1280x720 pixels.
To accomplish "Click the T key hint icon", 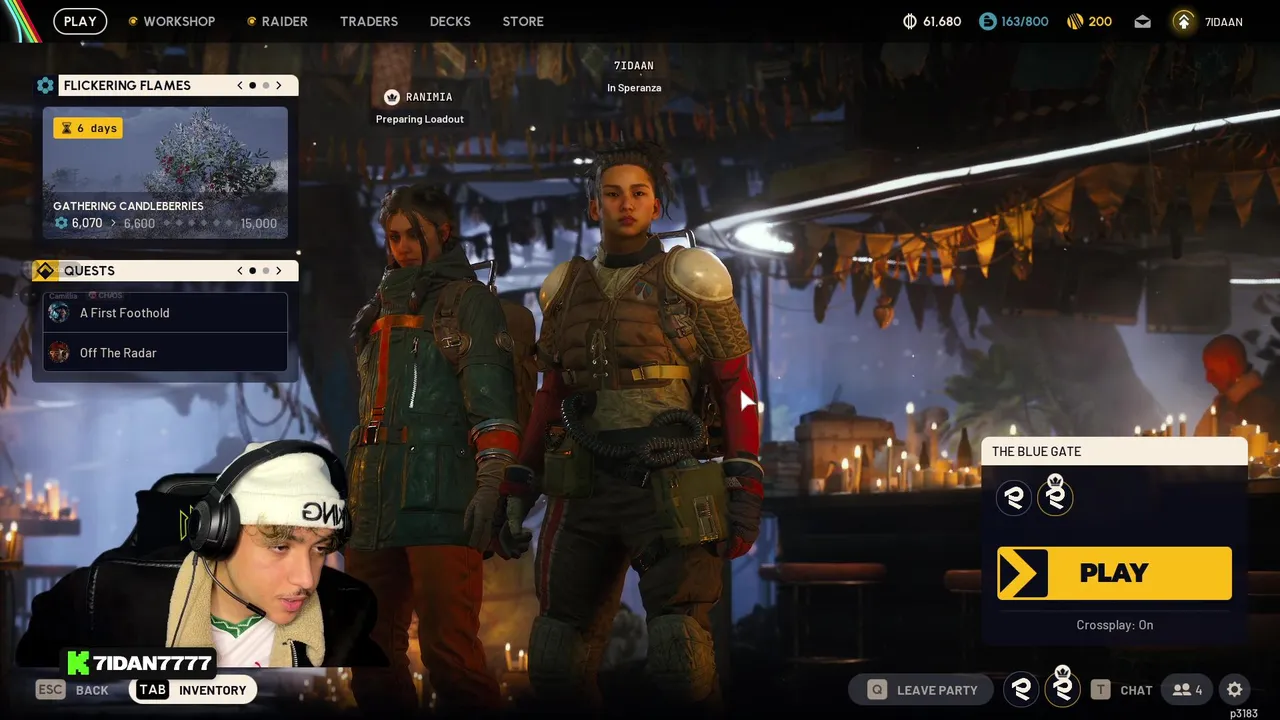I will pyautogui.click(x=1100, y=690).
